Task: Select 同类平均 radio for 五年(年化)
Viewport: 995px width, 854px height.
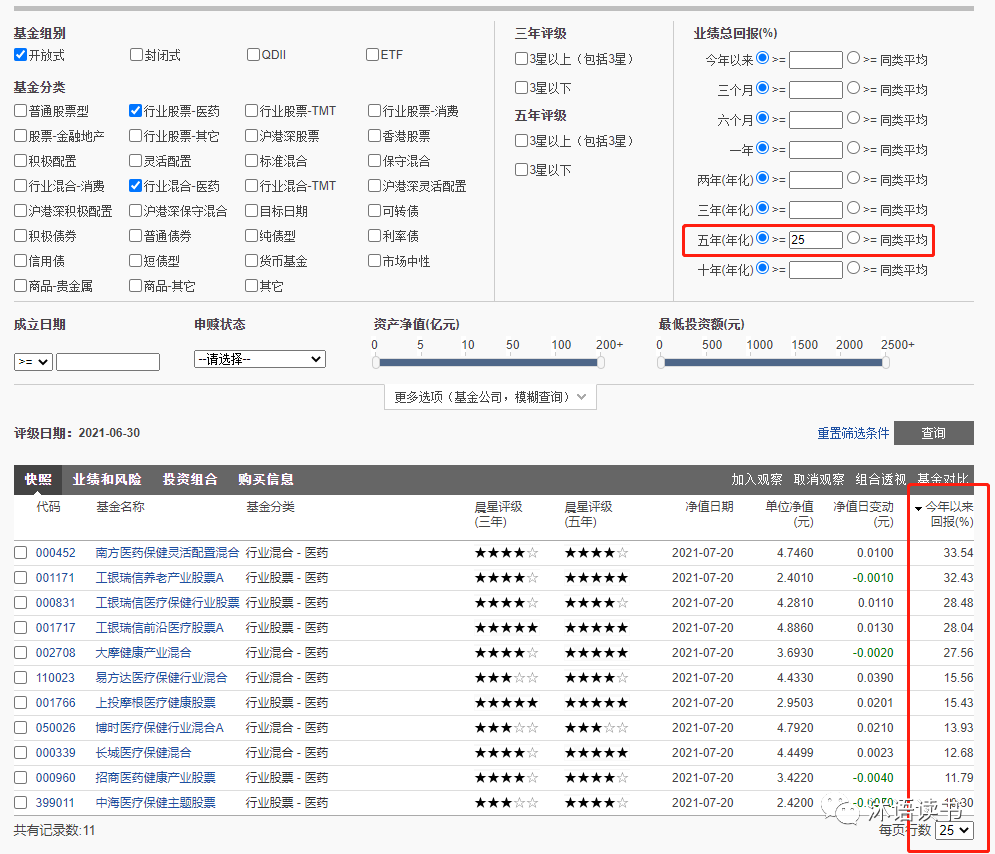Action: point(853,239)
